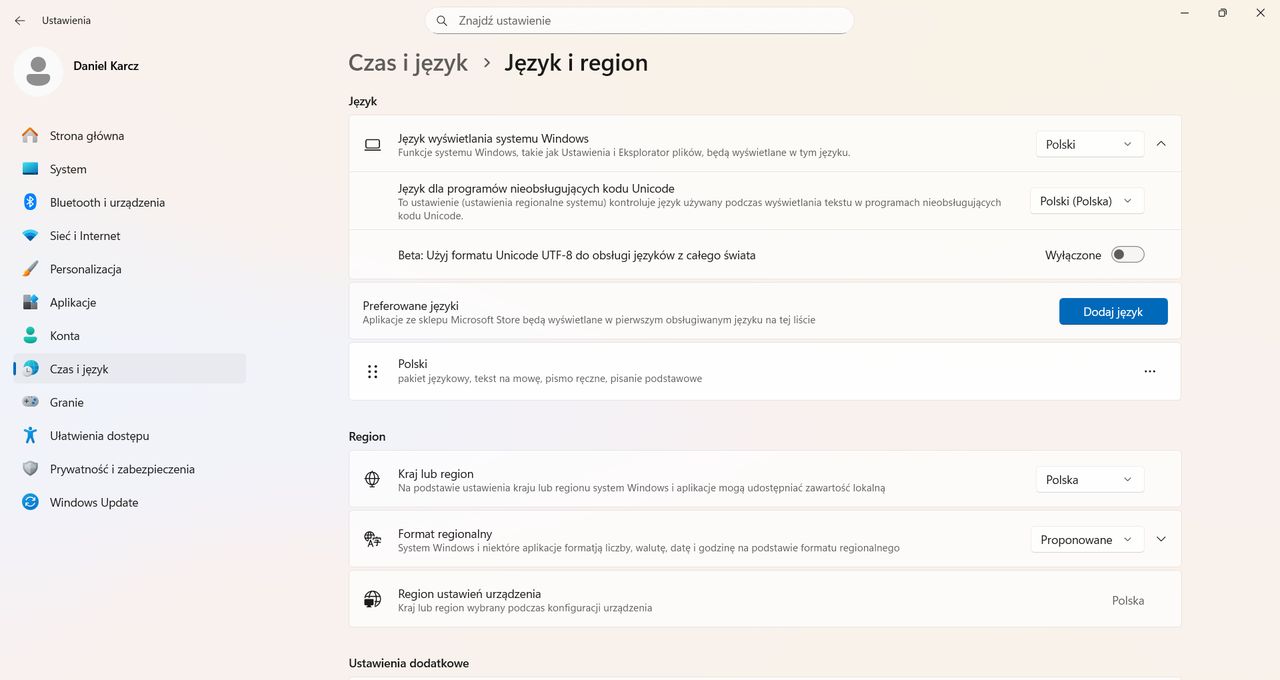This screenshot has width=1280, height=680.
Task: Open Personalizacja from the sidebar
Action: pyautogui.click(x=30, y=269)
